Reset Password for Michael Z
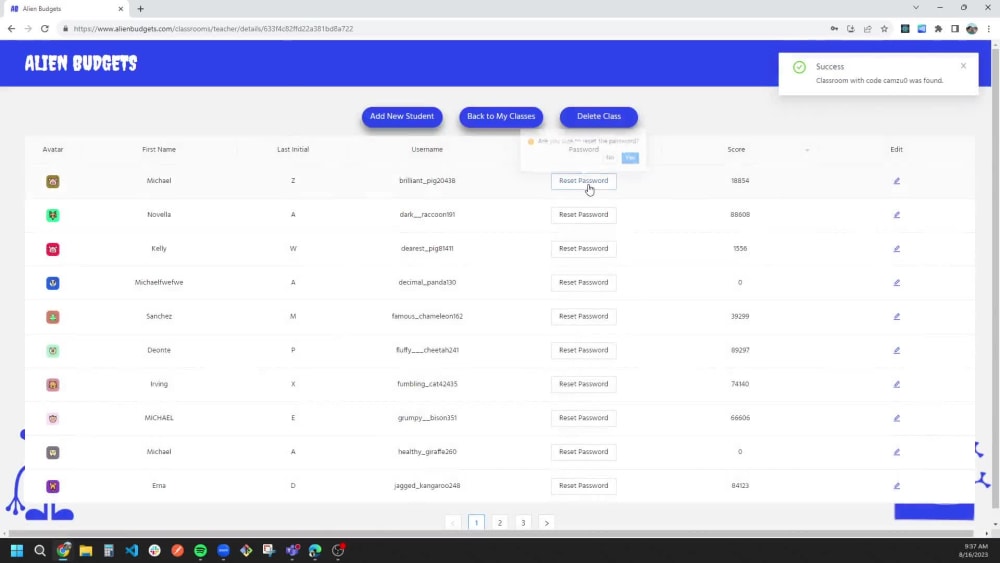The image size is (1000, 563). 584,181
